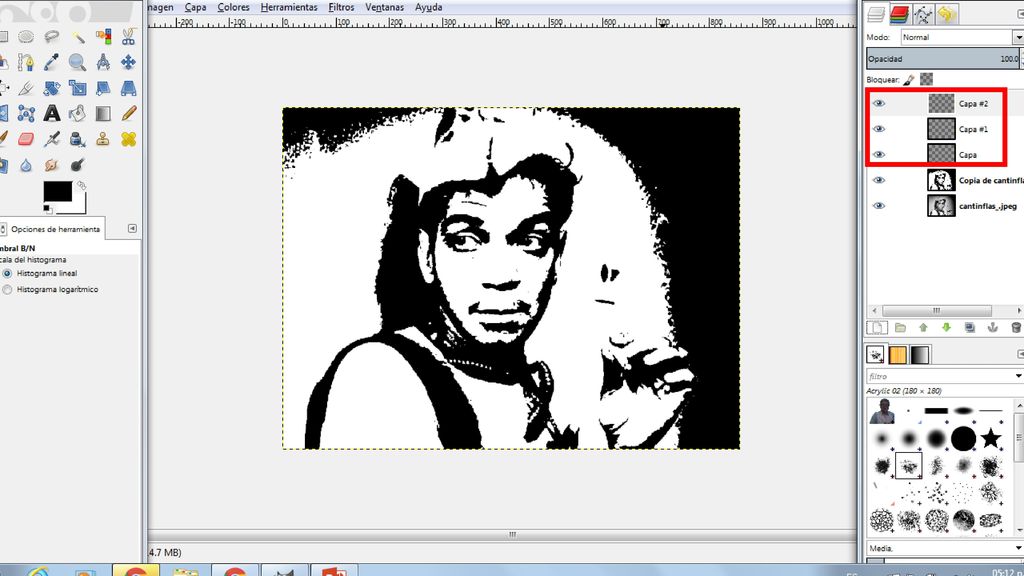Select the Clone stamp tool
The height and width of the screenshot is (576, 1024).
[103, 139]
